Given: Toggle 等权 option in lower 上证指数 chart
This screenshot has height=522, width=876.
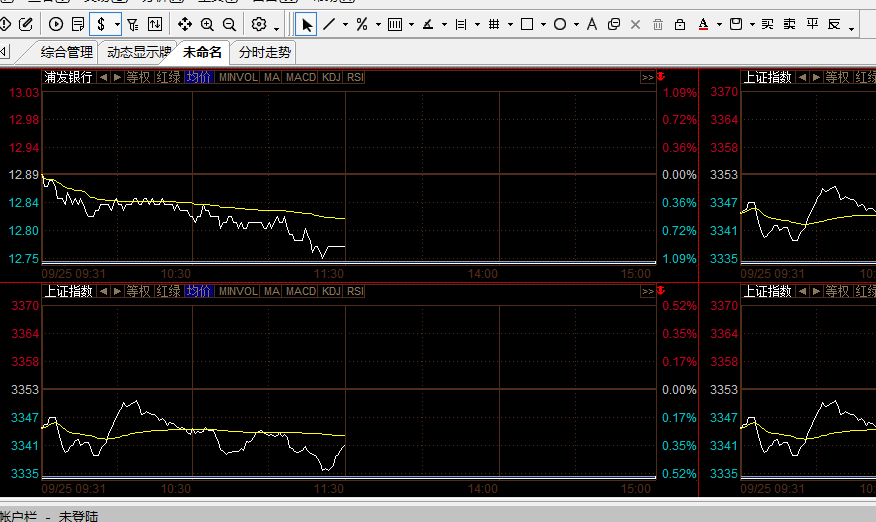Looking at the screenshot, I should (x=138, y=291).
